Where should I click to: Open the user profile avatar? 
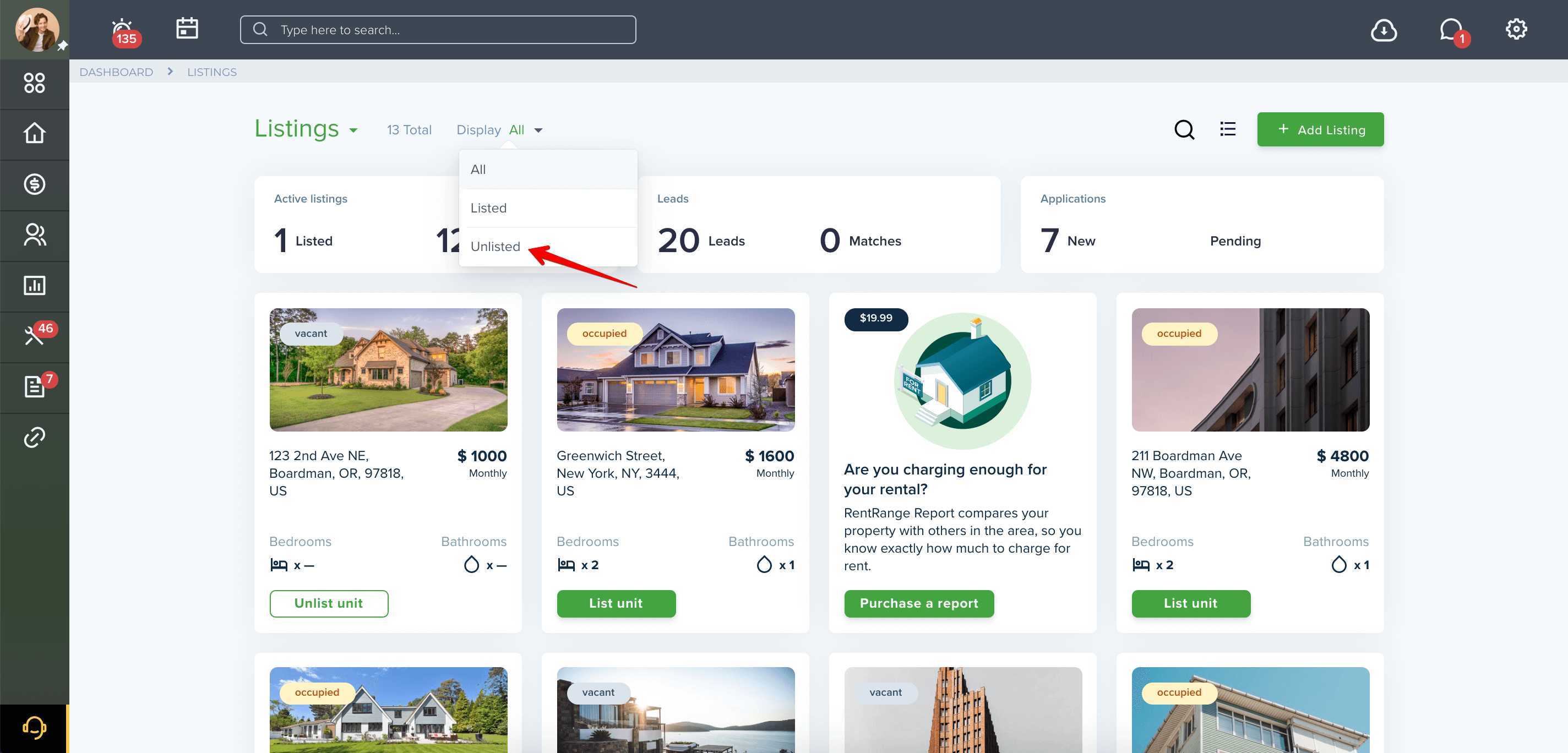(x=36, y=29)
